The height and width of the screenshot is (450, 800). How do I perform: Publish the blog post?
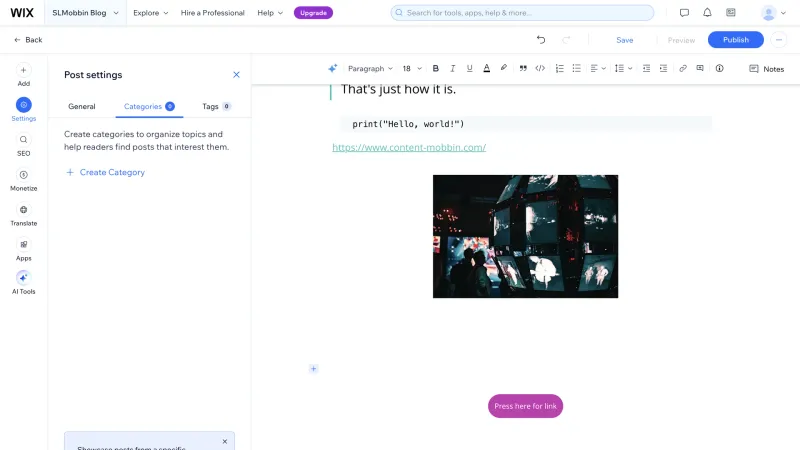(735, 40)
